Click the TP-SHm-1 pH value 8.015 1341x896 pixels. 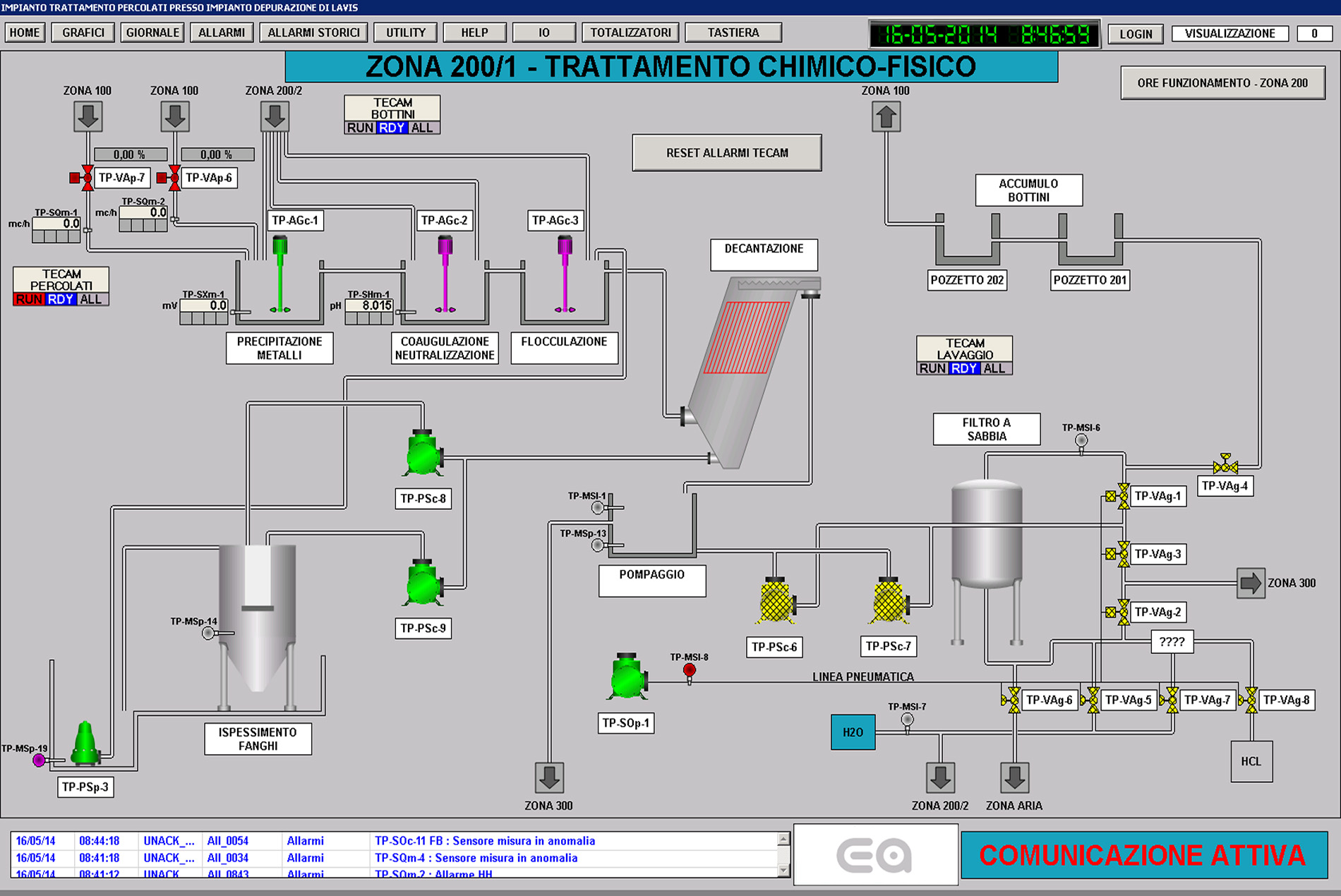[x=369, y=305]
